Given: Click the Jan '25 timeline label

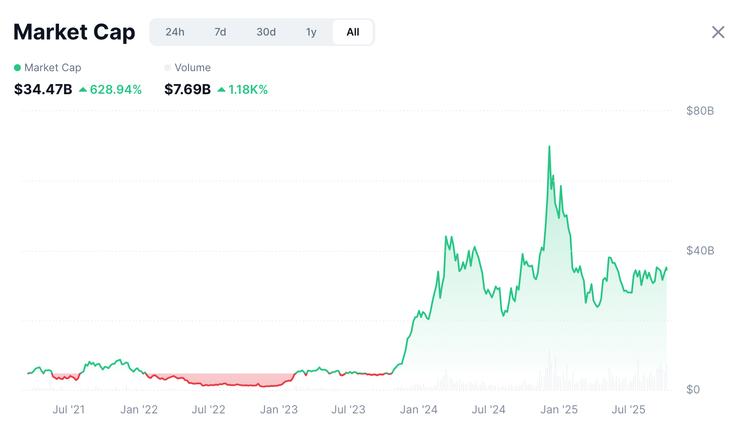Looking at the screenshot, I should (x=558, y=409).
